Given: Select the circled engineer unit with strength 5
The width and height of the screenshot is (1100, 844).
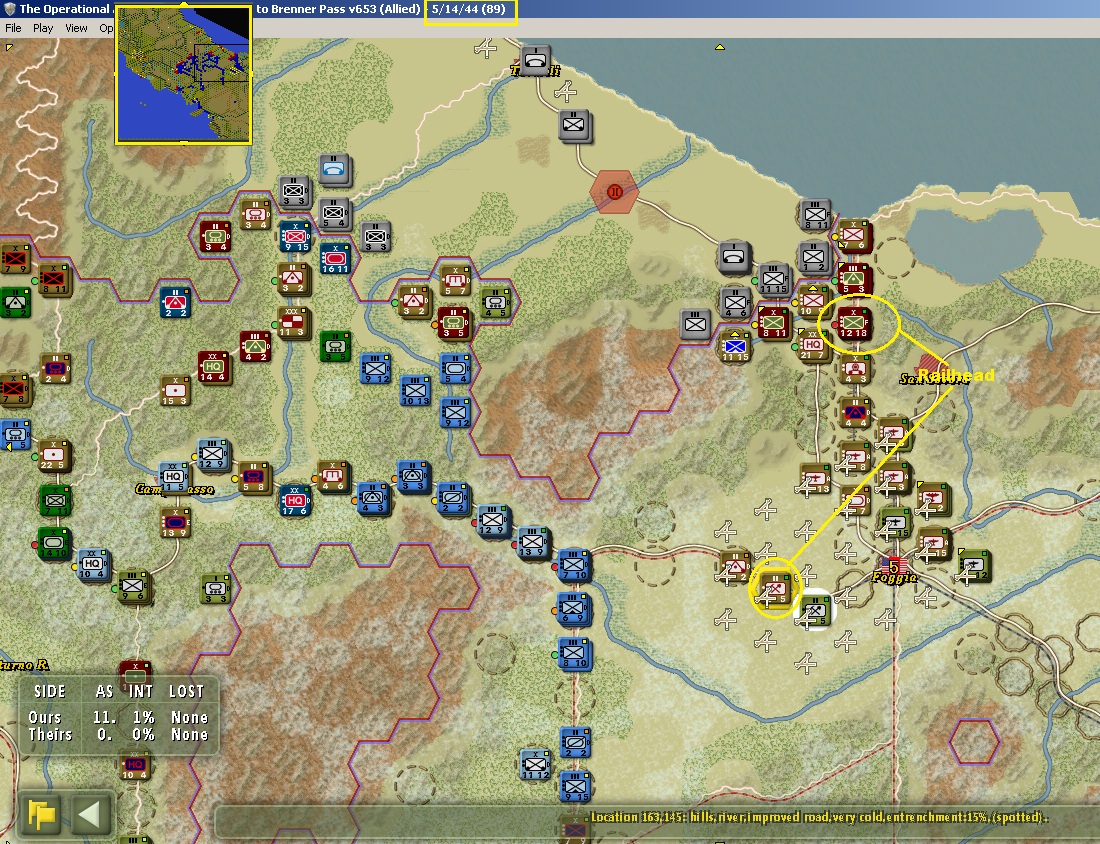Looking at the screenshot, I should tap(774, 588).
